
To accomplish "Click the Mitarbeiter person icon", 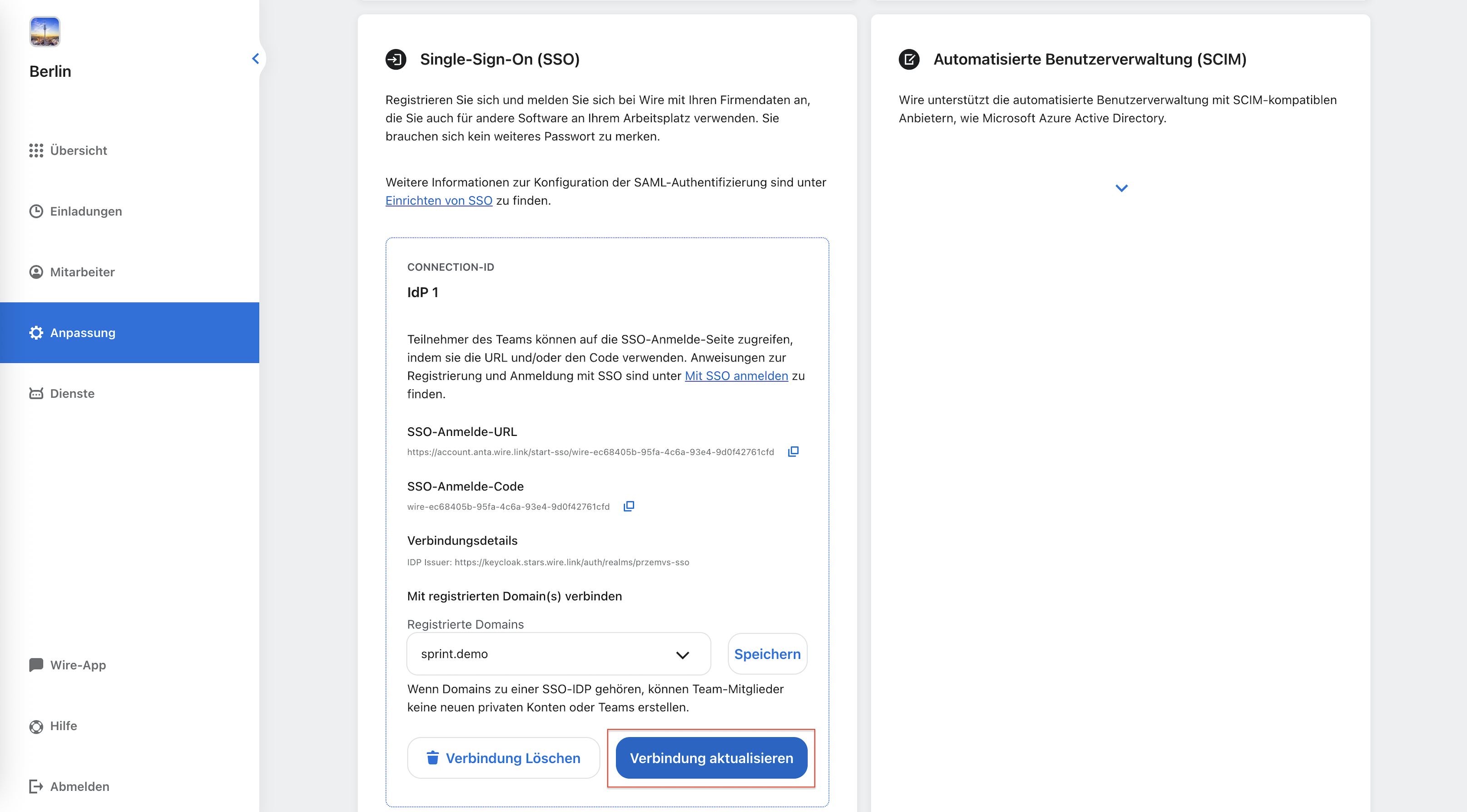I will point(36,272).
